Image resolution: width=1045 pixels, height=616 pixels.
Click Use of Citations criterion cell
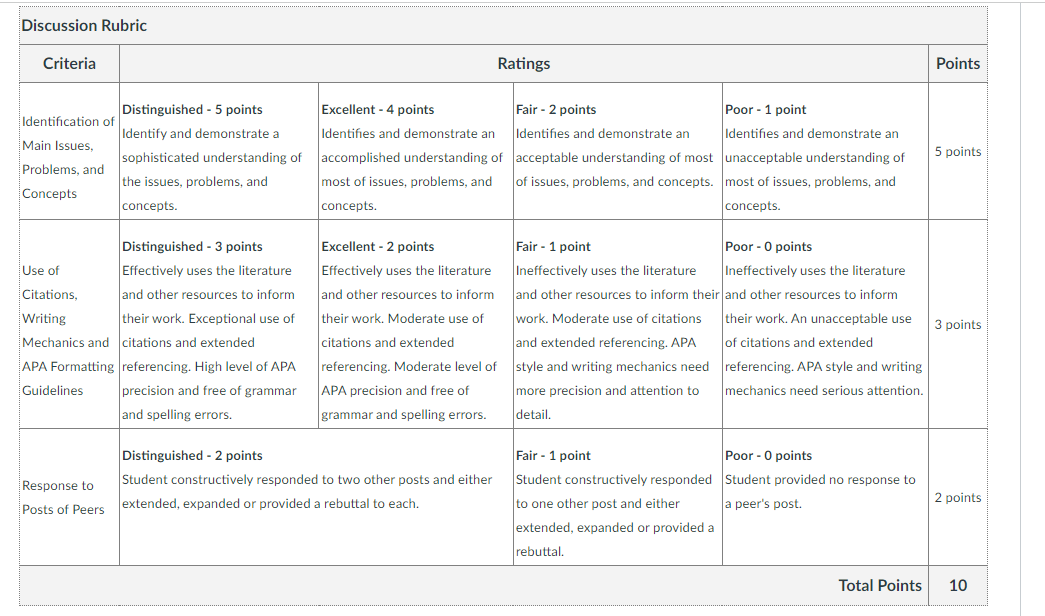(69, 324)
